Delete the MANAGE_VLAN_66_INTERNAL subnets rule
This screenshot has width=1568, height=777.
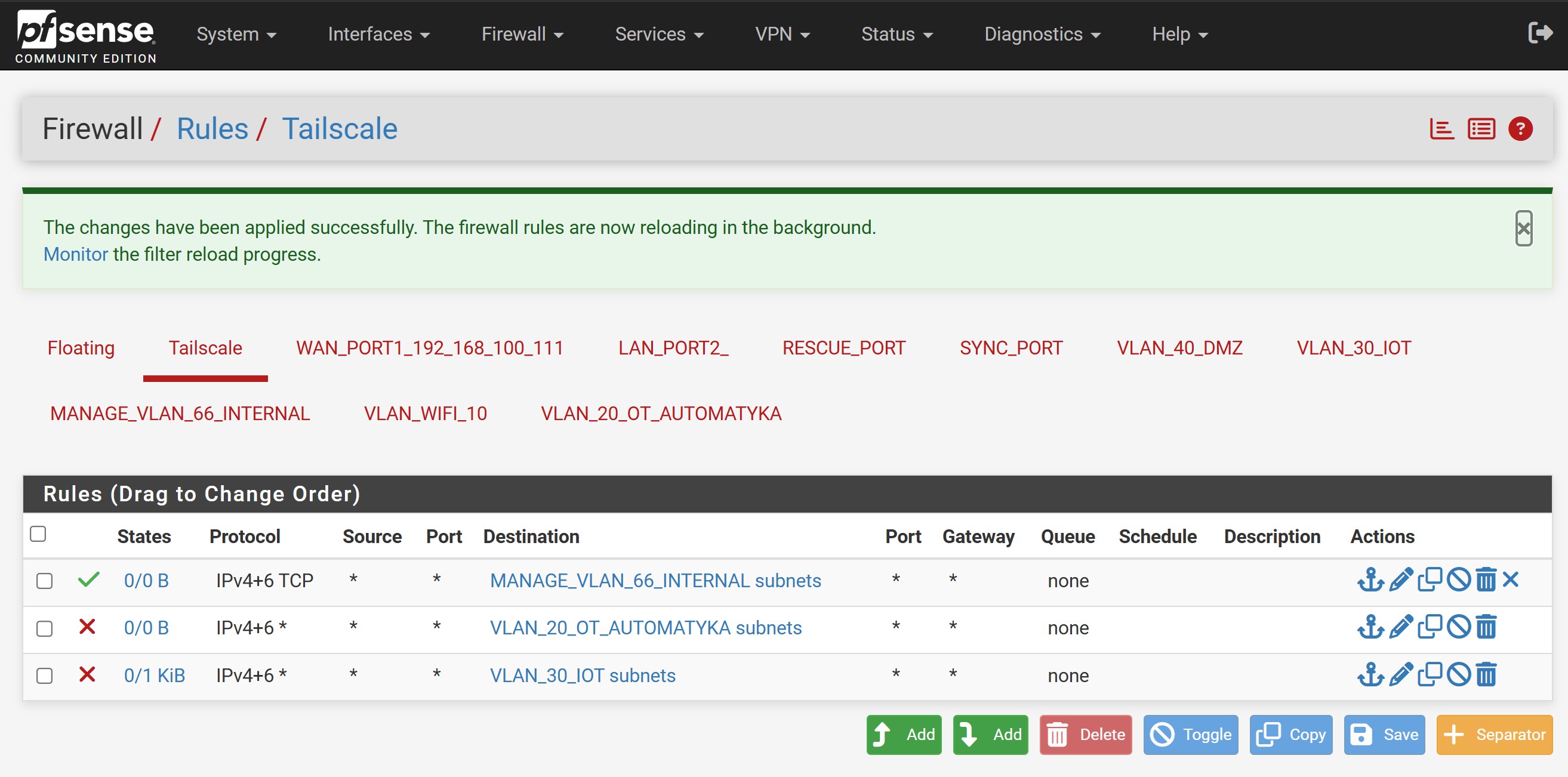[1486, 579]
